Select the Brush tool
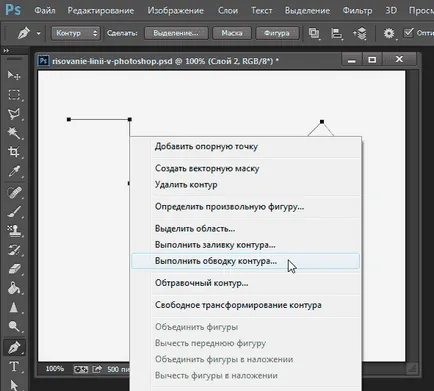The width and height of the screenshot is (434, 391). tap(14, 211)
